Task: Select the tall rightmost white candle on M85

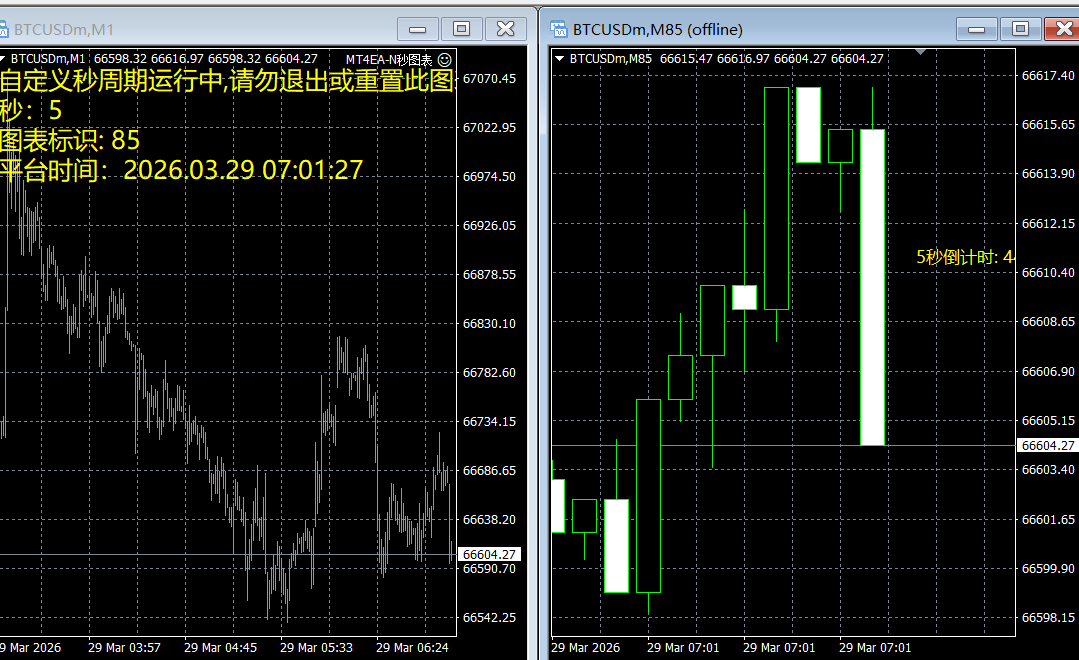Action: coord(873,287)
